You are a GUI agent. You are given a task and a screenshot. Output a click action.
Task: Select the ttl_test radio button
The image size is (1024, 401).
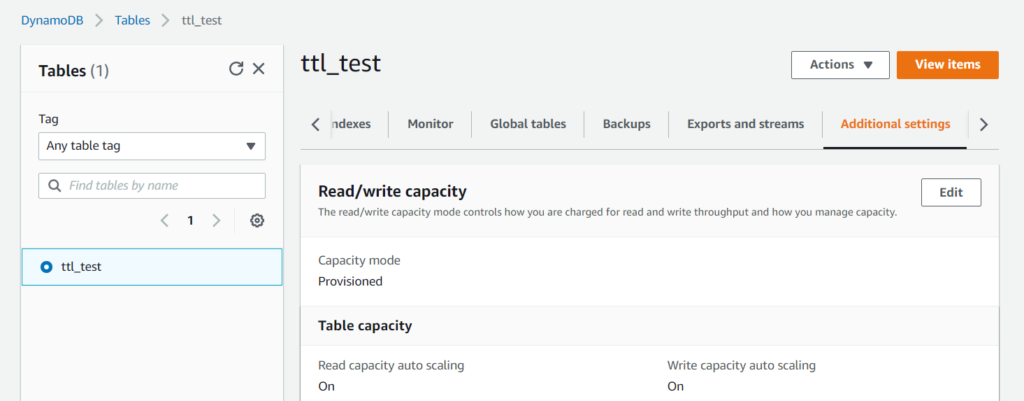pos(46,266)
